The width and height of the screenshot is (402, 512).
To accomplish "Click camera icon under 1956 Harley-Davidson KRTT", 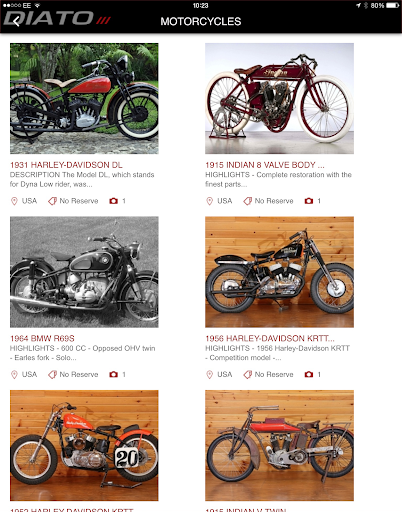I will coord(309,375).
